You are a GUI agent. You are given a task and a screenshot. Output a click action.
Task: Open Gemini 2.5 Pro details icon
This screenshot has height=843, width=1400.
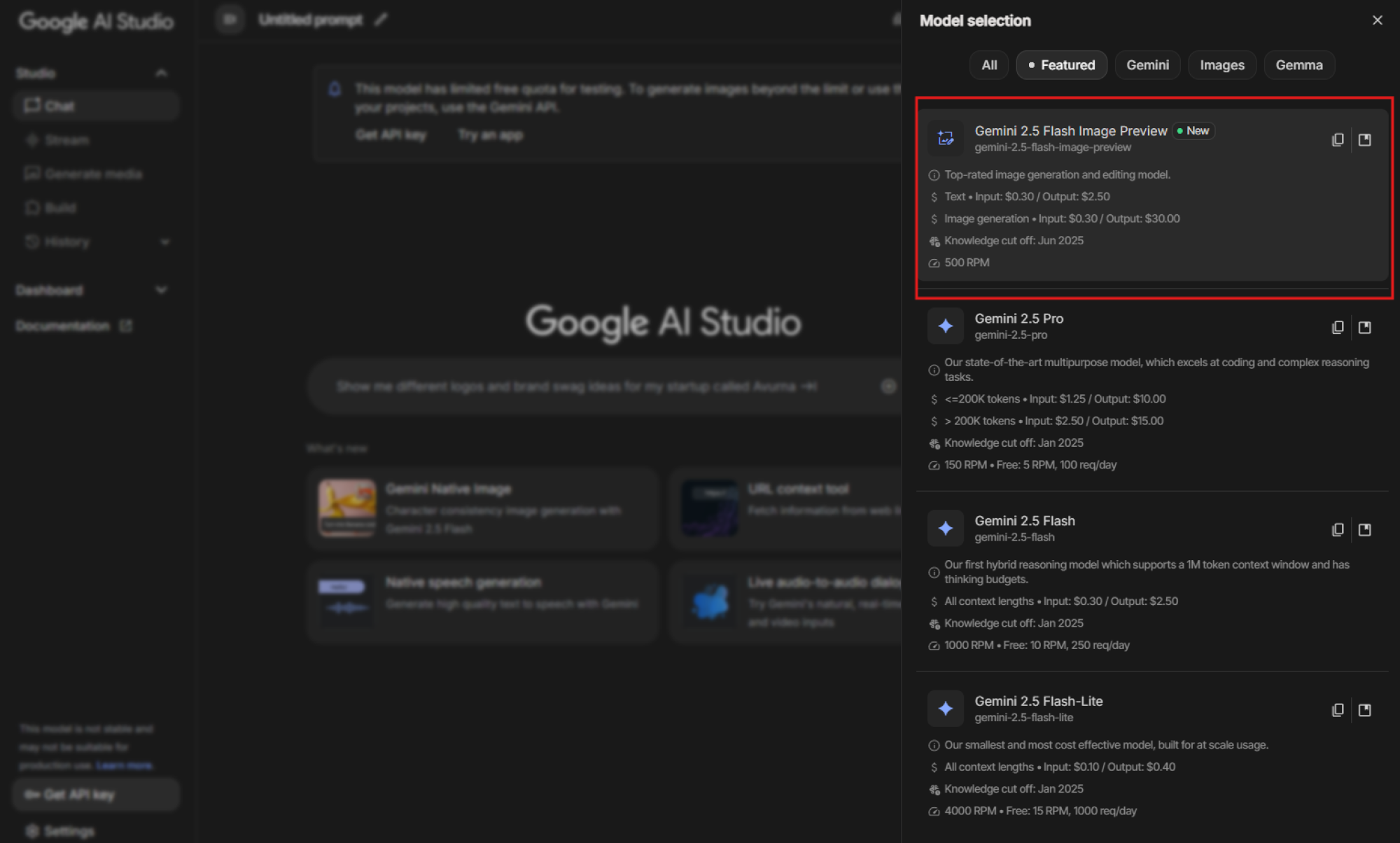click(x=1364, y=327)
